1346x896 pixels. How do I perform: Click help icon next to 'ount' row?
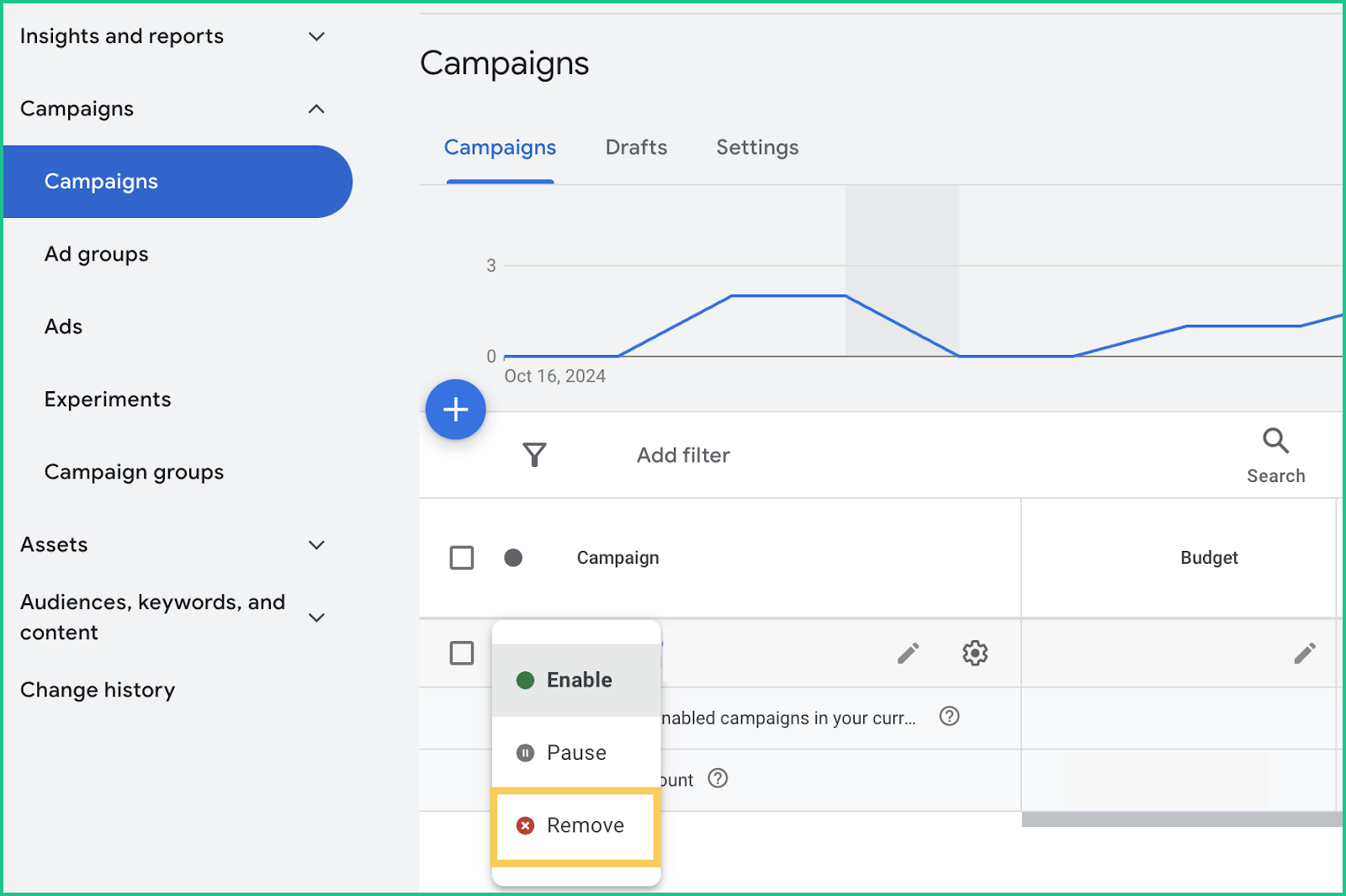tap(718, 778)
